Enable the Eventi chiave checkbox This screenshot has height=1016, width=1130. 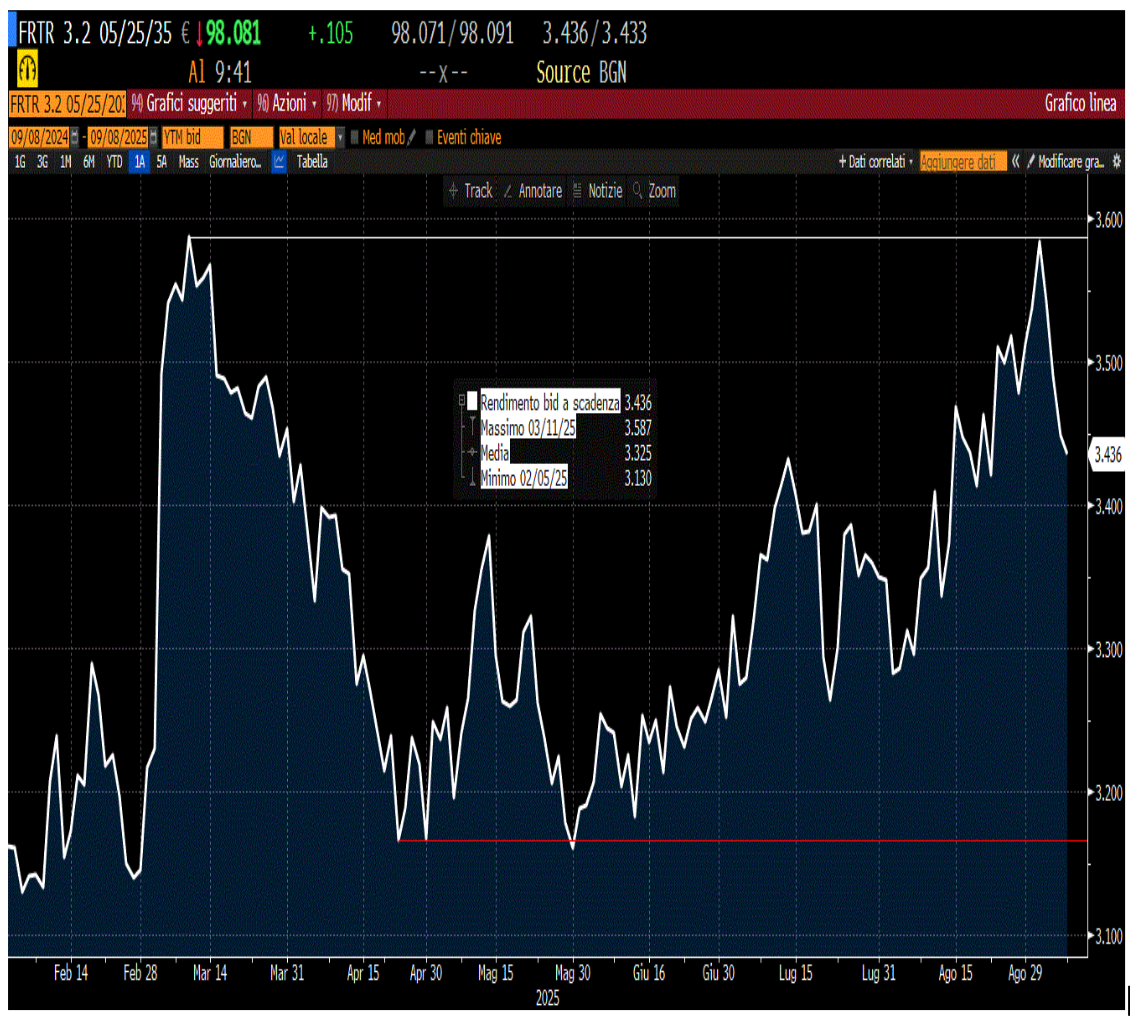pyautogui.click(x=430, y=137)
